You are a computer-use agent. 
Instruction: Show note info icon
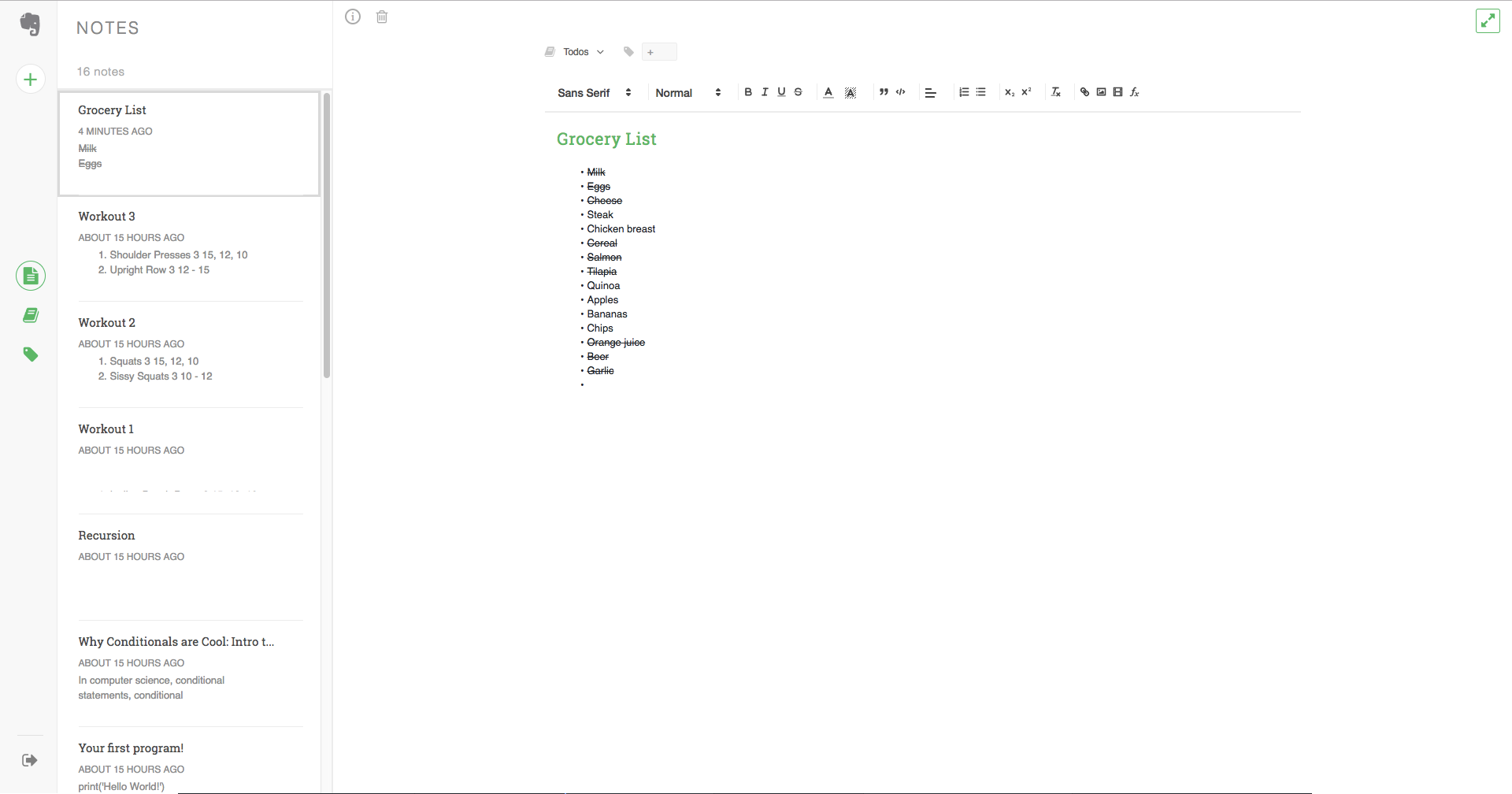click(353, 17)
